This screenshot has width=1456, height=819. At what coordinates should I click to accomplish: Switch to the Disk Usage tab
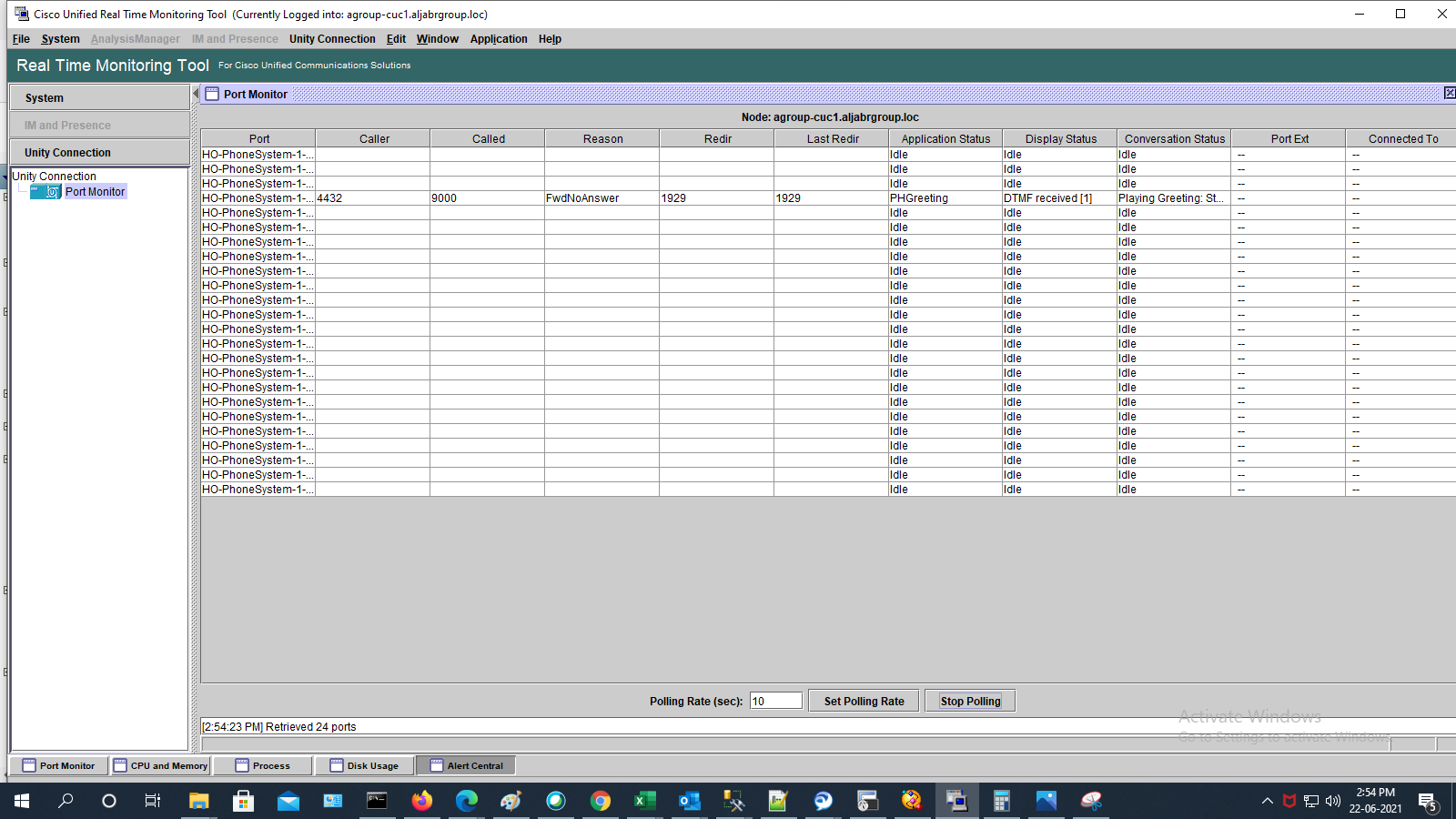[364, 765]
